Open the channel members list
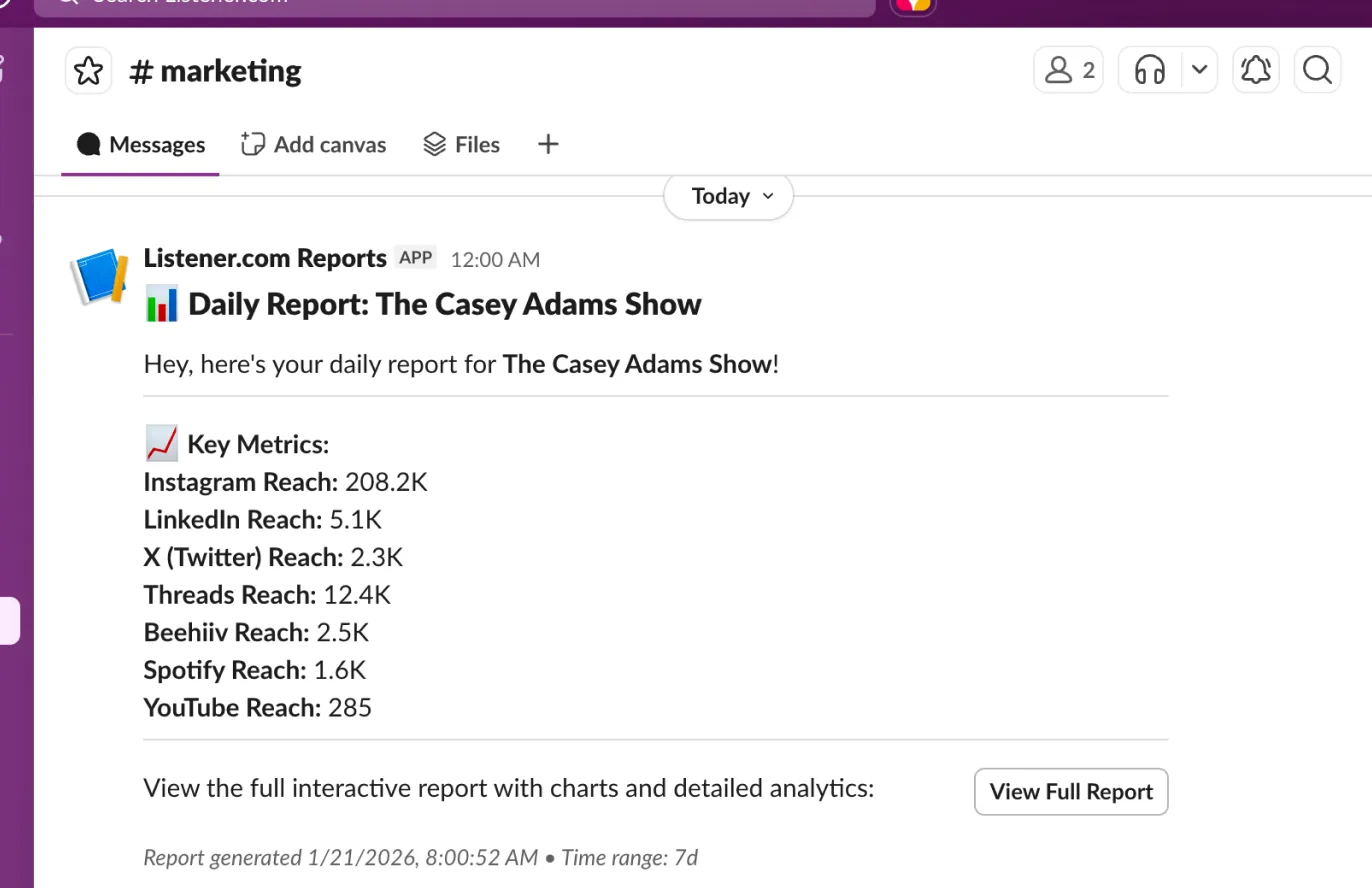Image resolution: width=1372 pixels, height=888 pixels. coord(1068,70)
